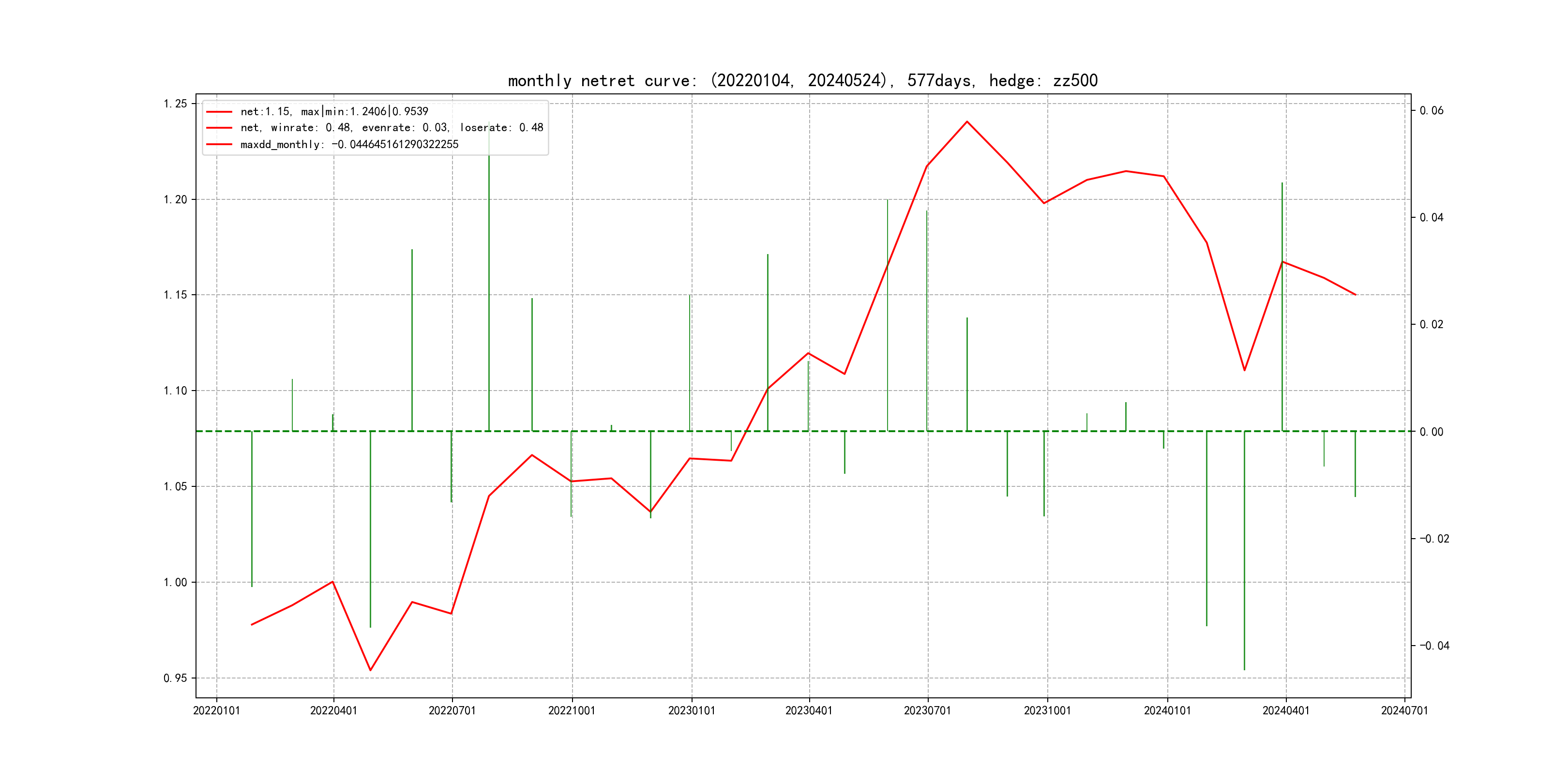The height and width of the screenshot is (784, 1568).
Task: Click x-axis tick label 20230101
Action: click(692, 711)
